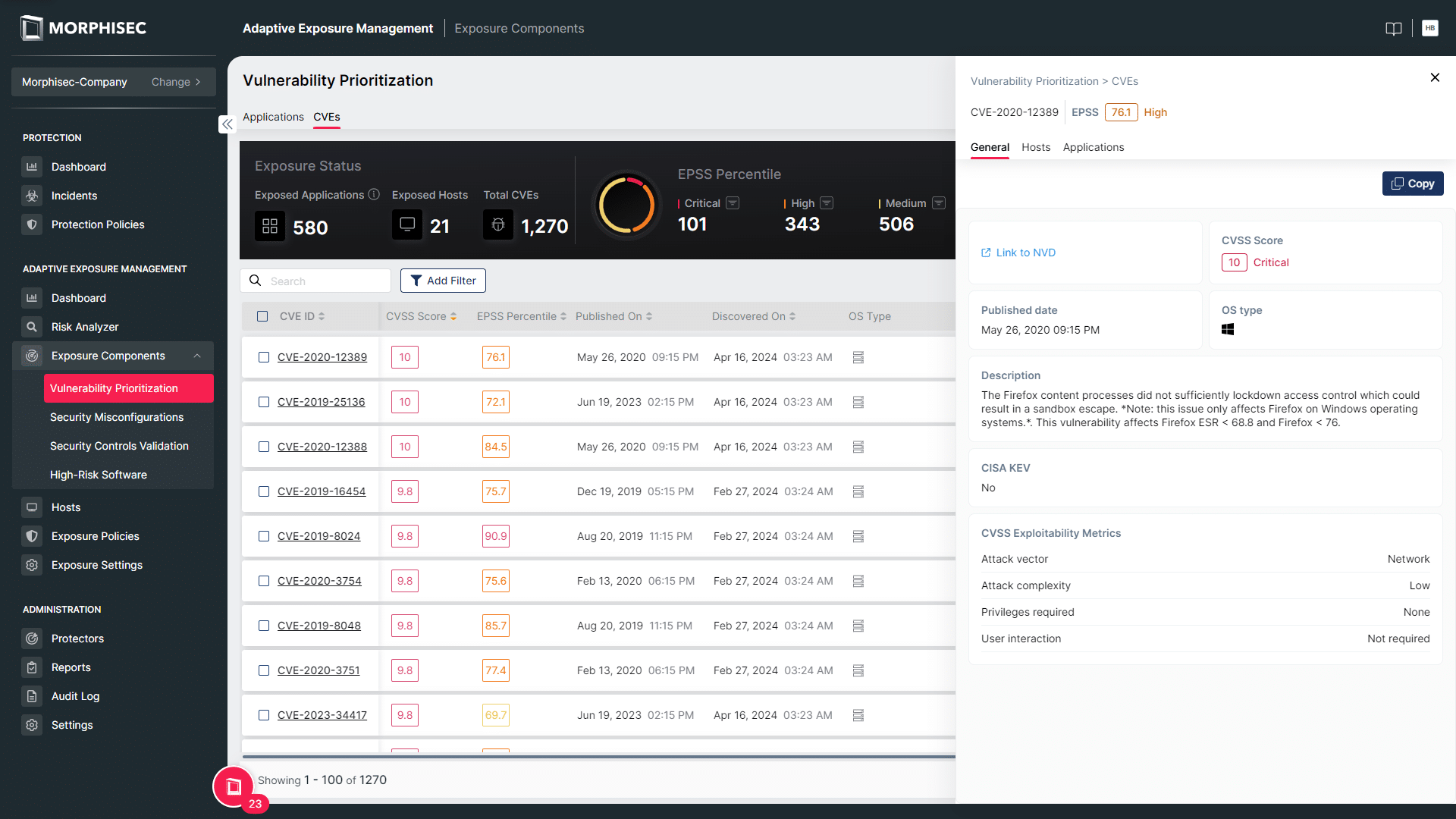Image resolution: width=1456 pixels, height=819 pixels.
Task: Open Protection Dashboard from the sidebar
Action: point(78,167)
